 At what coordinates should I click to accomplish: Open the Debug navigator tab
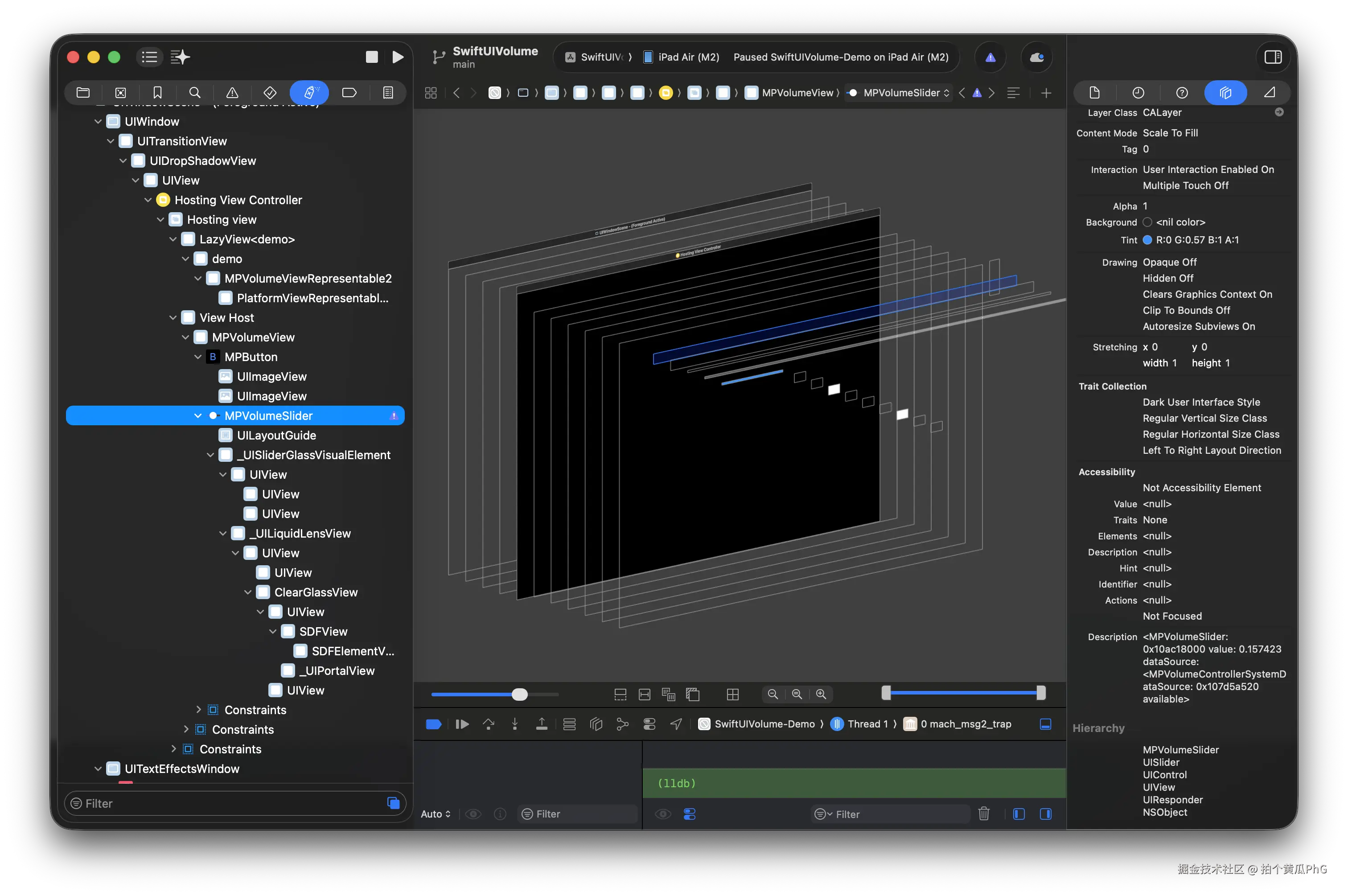tap(309, 93)
